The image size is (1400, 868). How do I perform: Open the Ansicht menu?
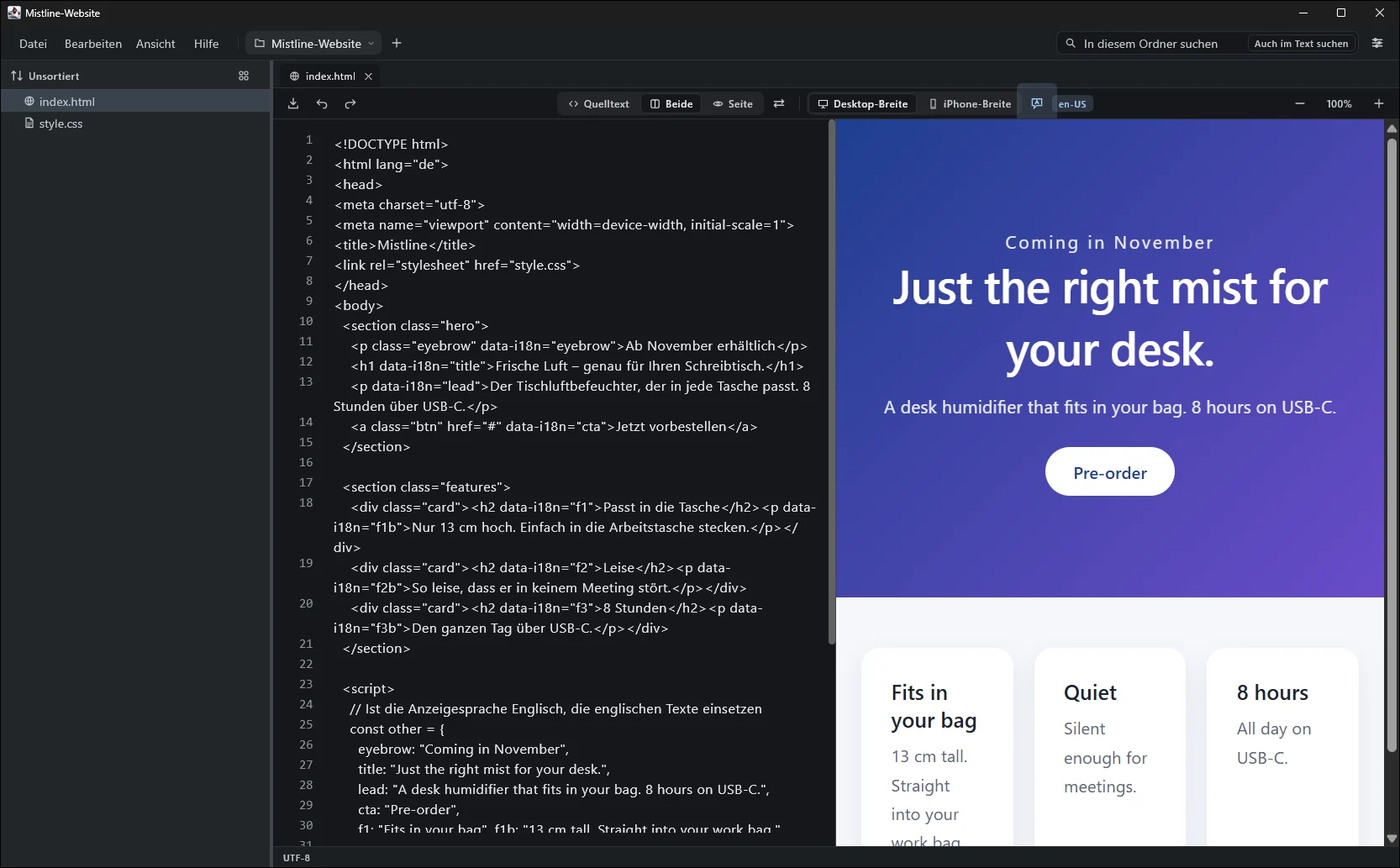(x=155, y=44)
